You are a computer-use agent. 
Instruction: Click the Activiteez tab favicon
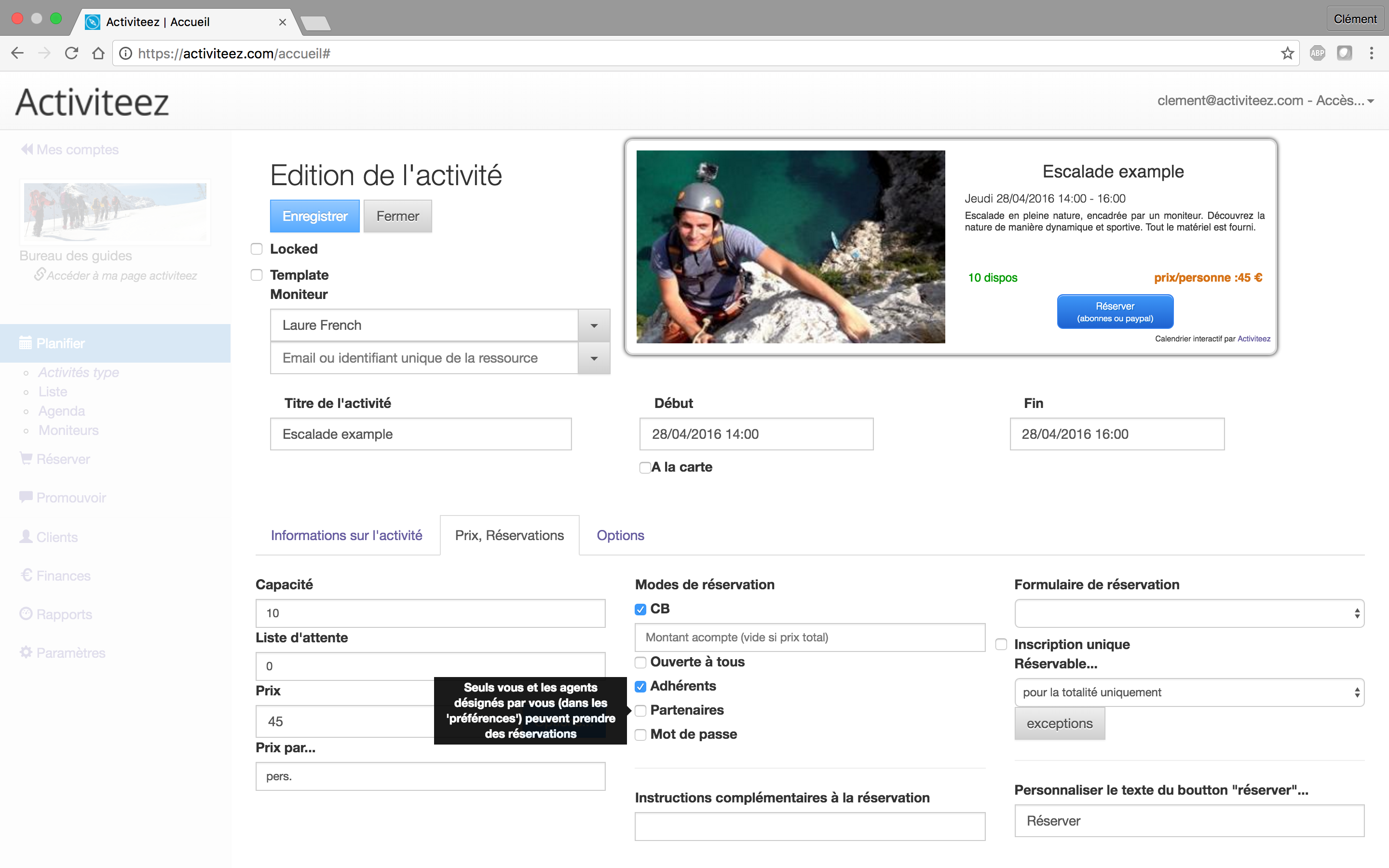[x=93, y=22]
